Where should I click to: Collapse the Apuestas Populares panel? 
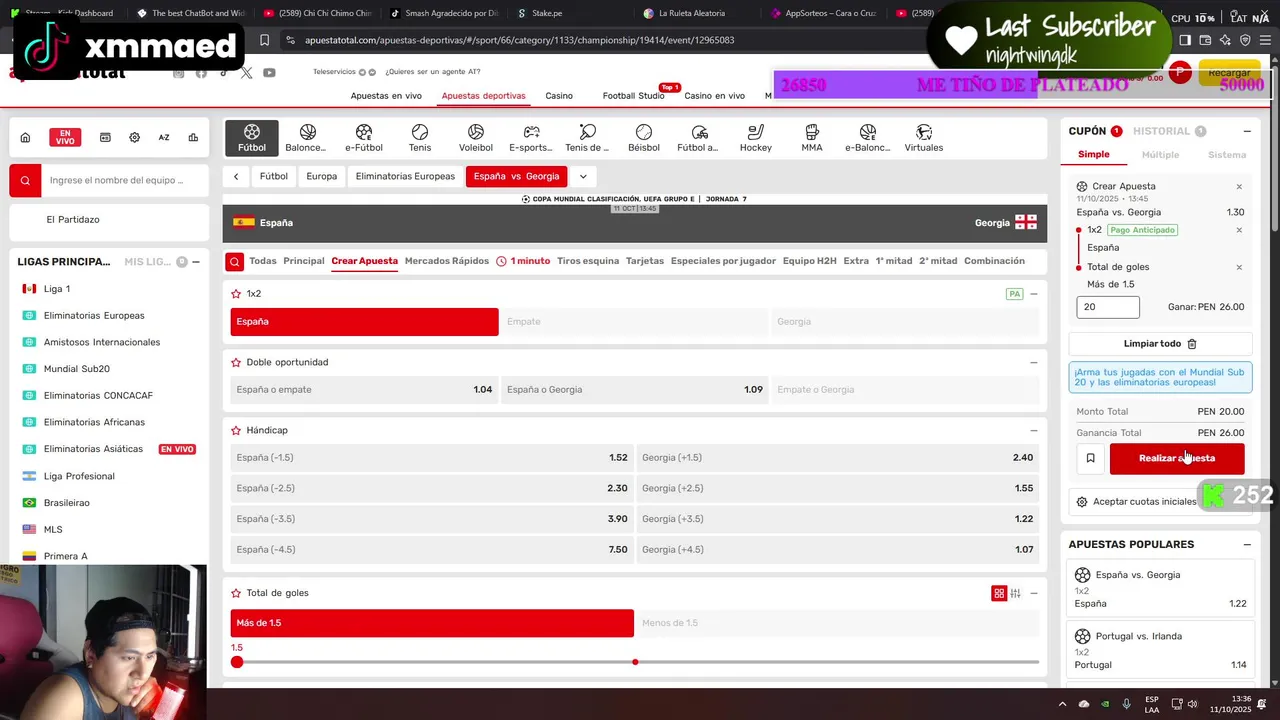click(x=1247, y=544)
